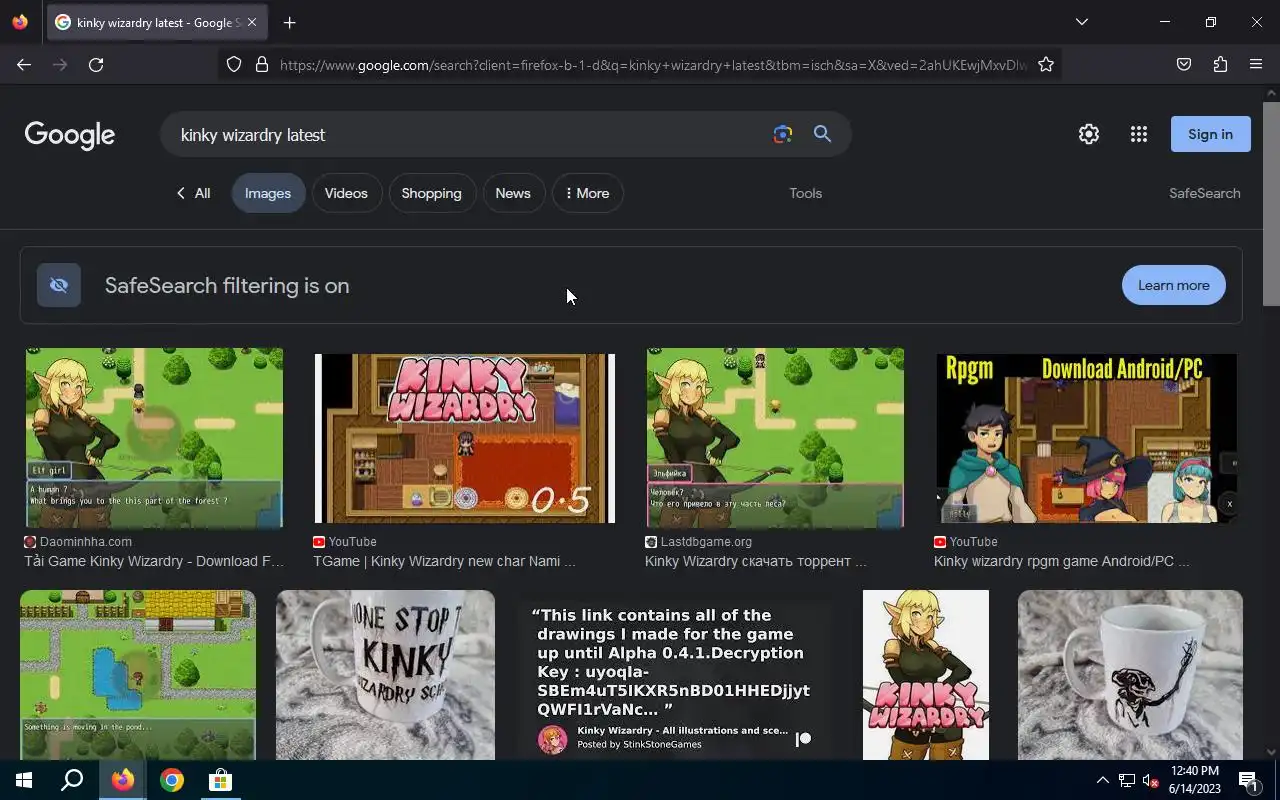Show hidden system tray icons
1280x800 pixels.
(x=1102, y=780)
